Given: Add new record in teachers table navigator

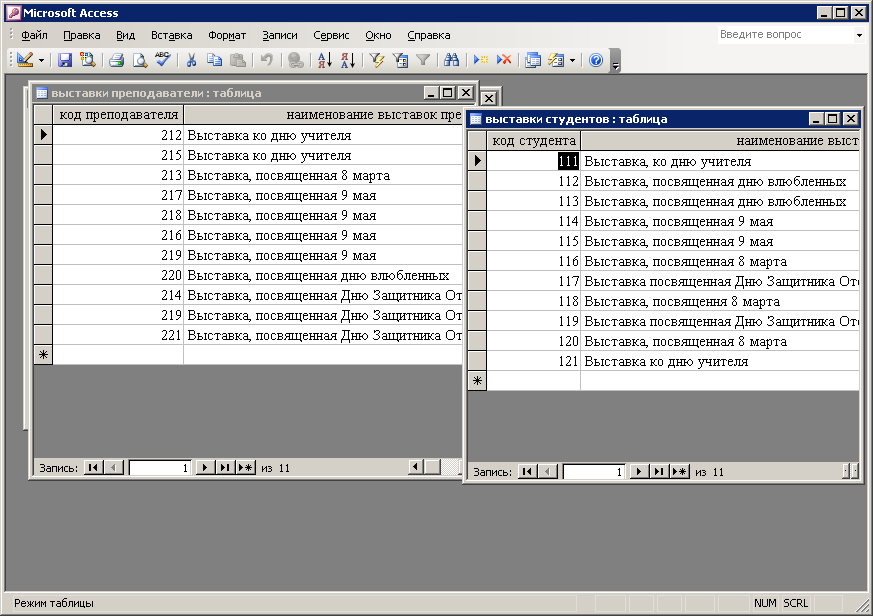Looking at the screenshot, I should point(245,468).
